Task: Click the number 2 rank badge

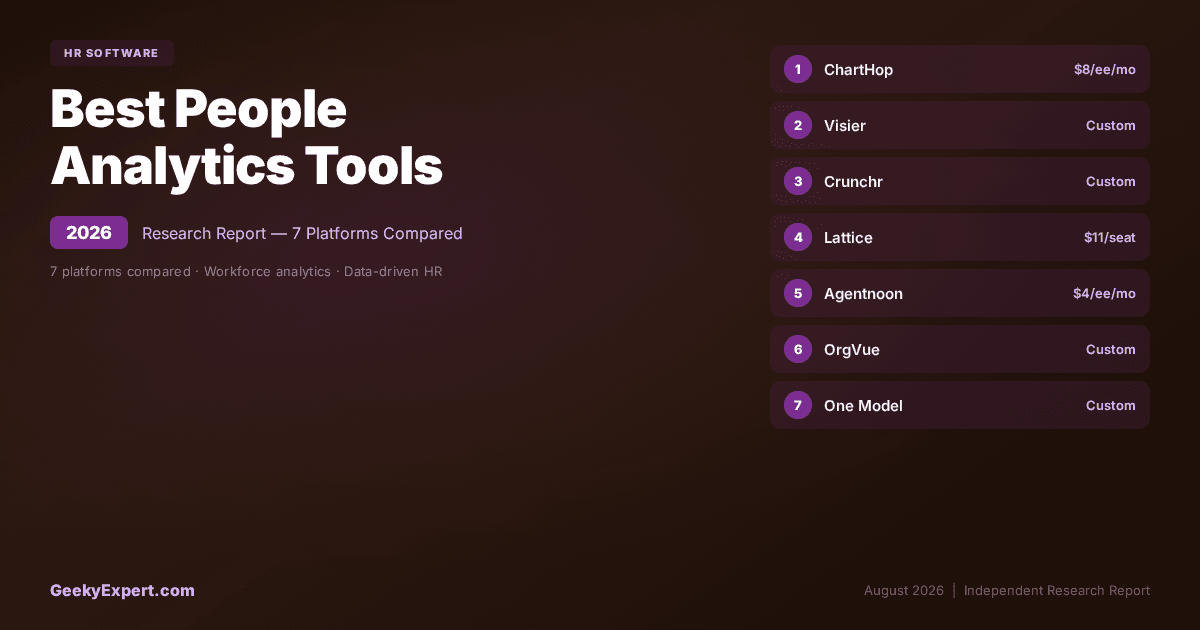Action: coord(798,125)
